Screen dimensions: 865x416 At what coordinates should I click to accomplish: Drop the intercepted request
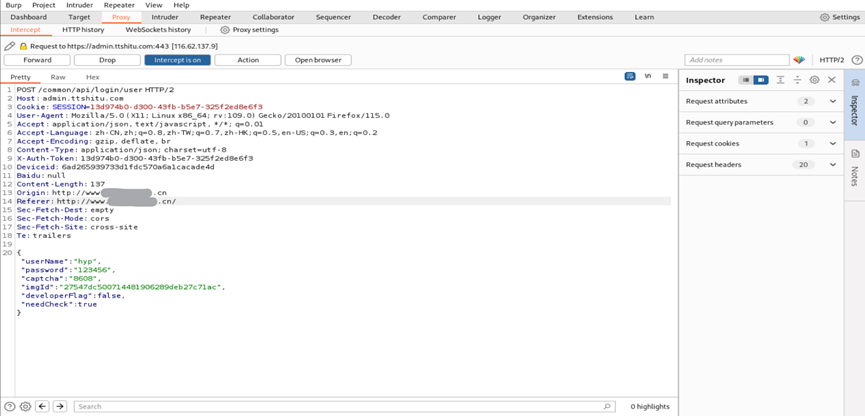point(108,60)
